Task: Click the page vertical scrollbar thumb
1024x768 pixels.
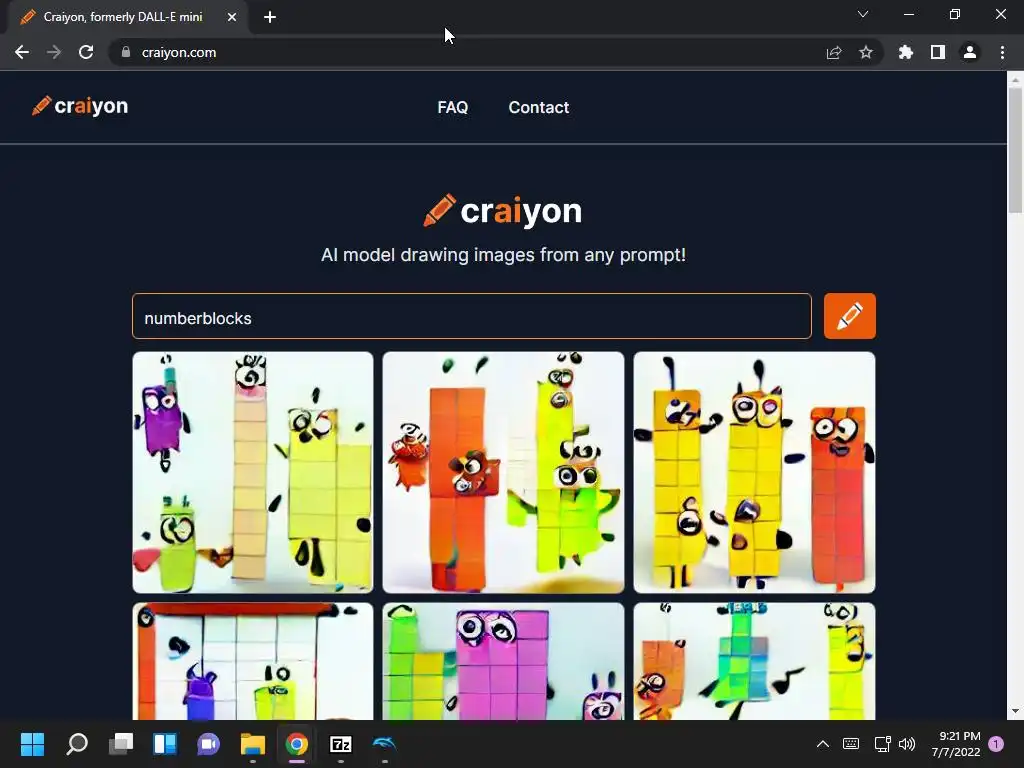Action: point(1015,150)
